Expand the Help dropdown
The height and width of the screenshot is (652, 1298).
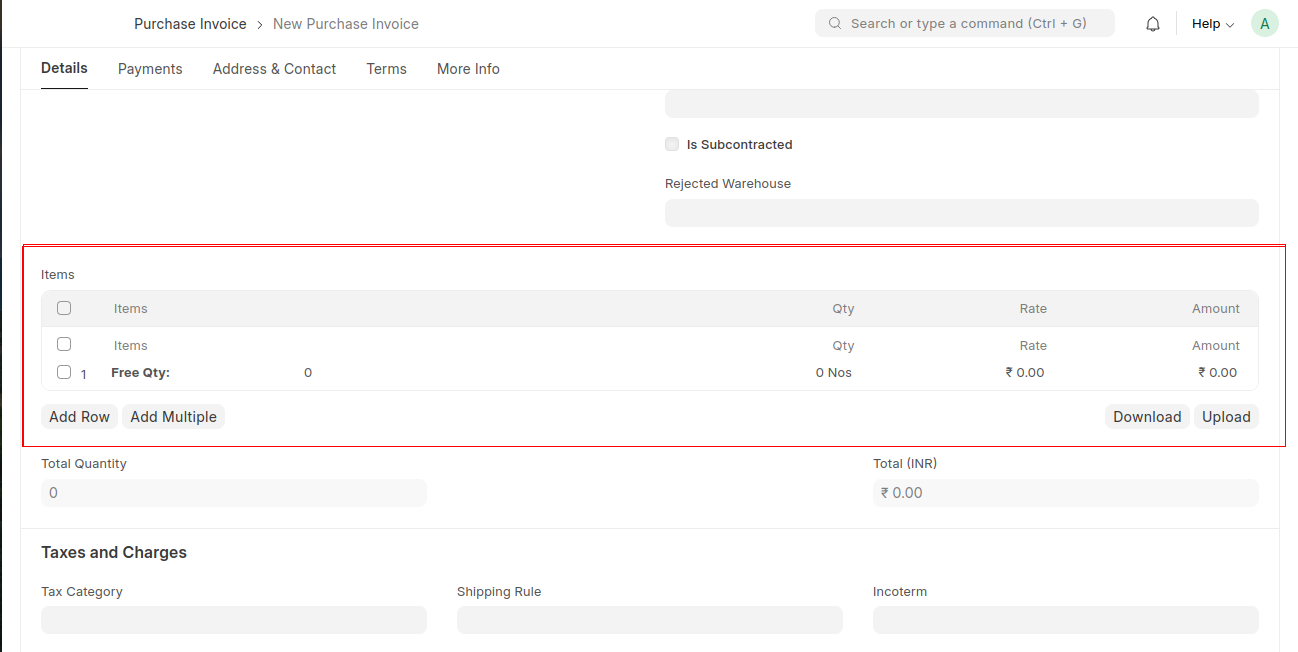click(1212, 24)
